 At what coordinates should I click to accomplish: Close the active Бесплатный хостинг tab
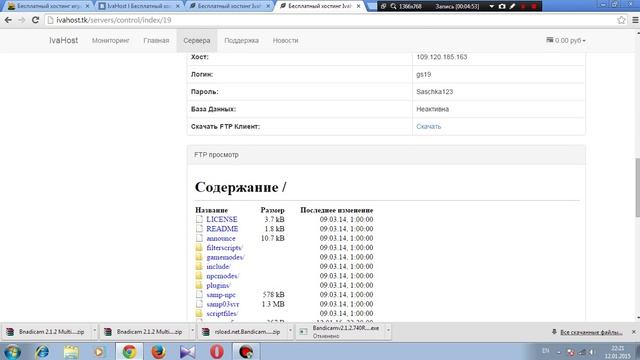(x=358, y=6)
